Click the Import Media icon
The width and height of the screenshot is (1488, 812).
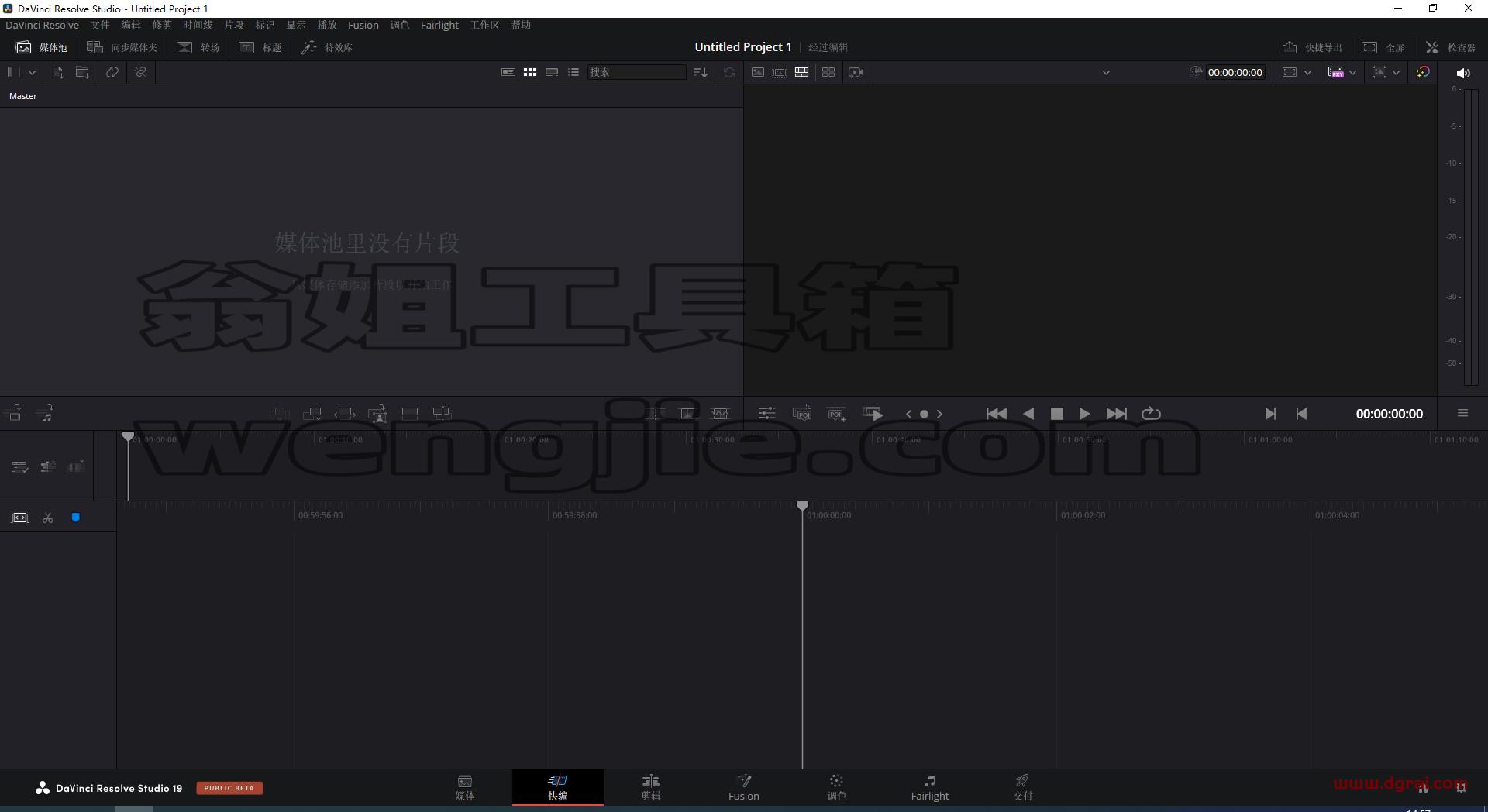57,72
